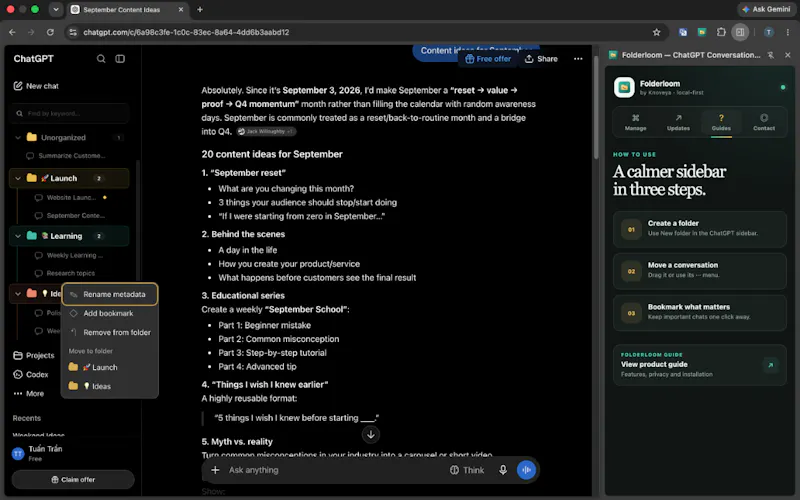
Task: Reload the page
Action: click(50, 32)
